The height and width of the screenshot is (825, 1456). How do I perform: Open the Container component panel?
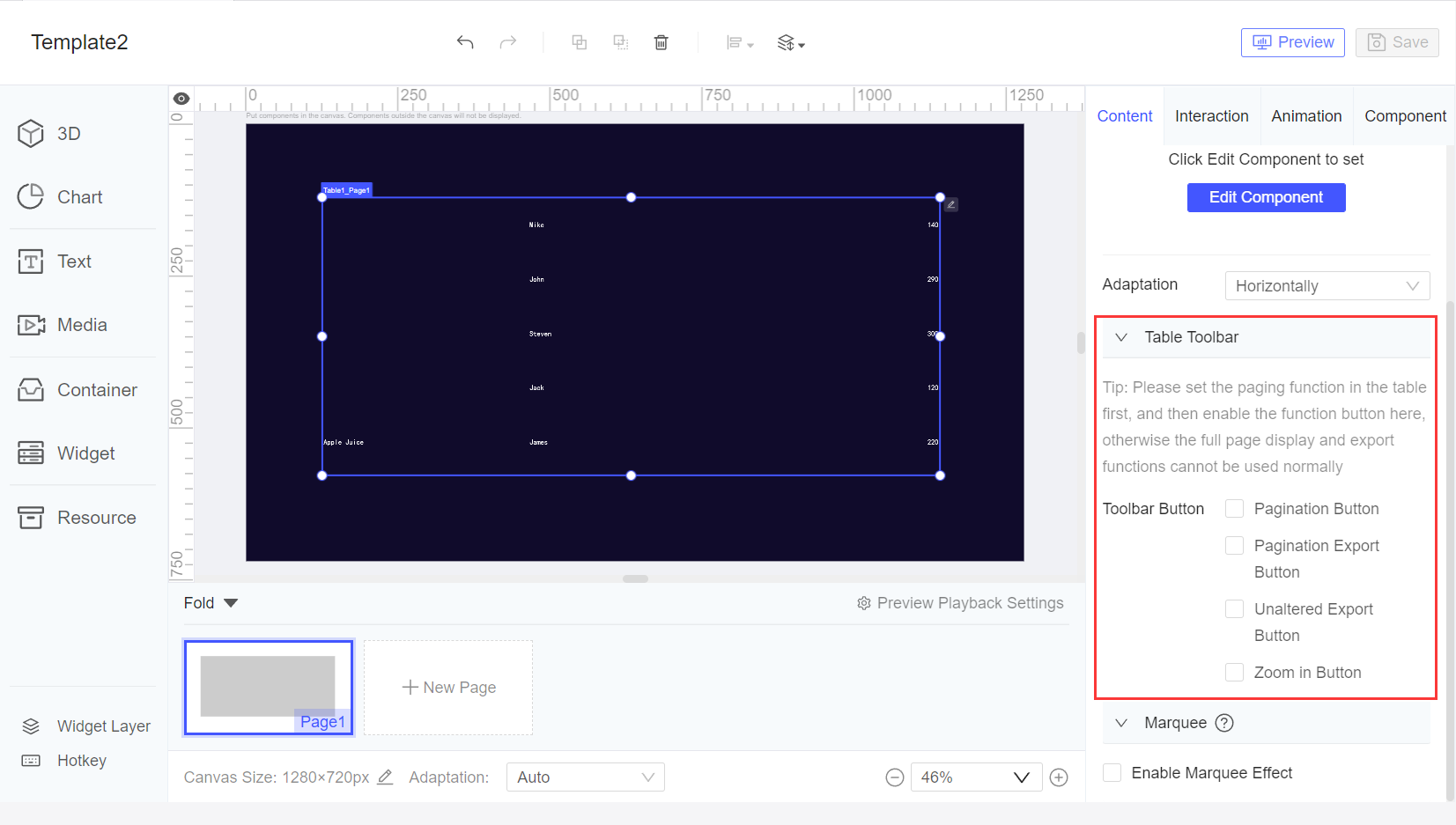[x=97, y=389]
